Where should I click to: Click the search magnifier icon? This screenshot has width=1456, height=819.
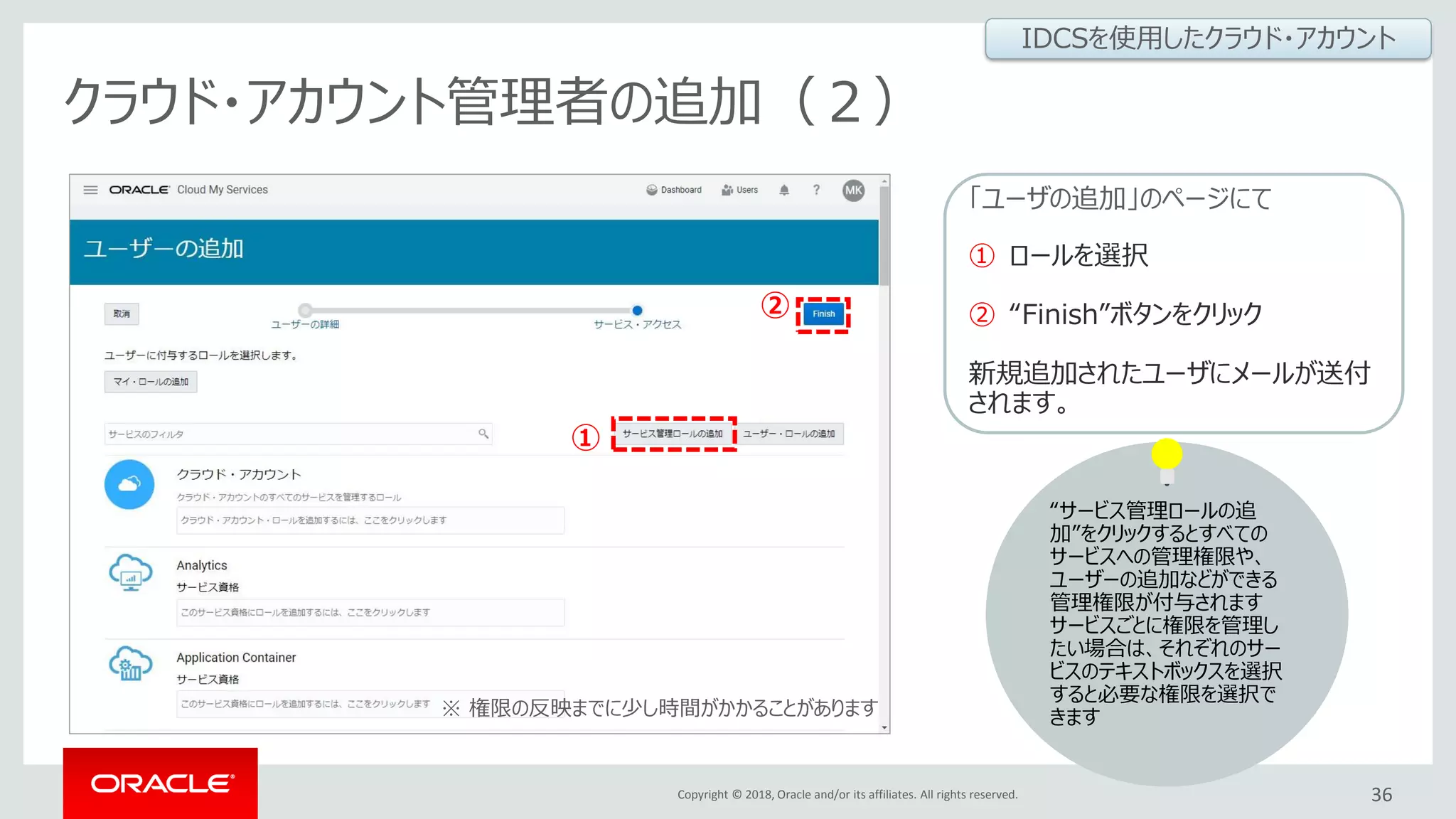tap(483, 433)
